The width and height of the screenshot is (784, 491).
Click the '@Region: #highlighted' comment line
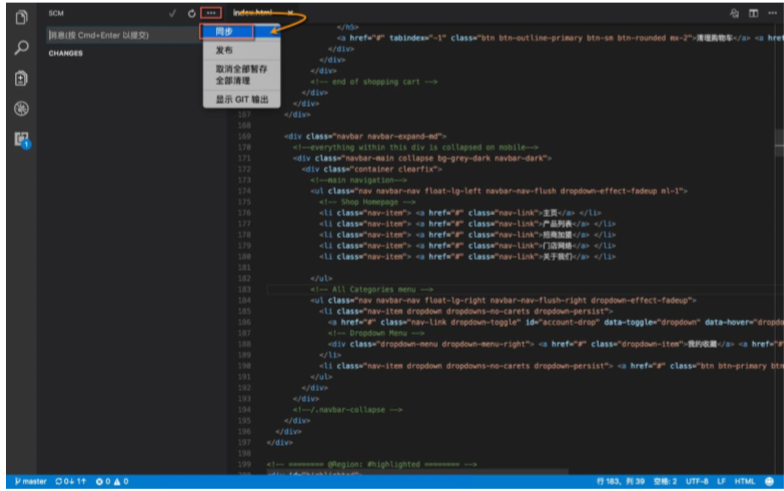pyautogui.click(x=372, y=464)
